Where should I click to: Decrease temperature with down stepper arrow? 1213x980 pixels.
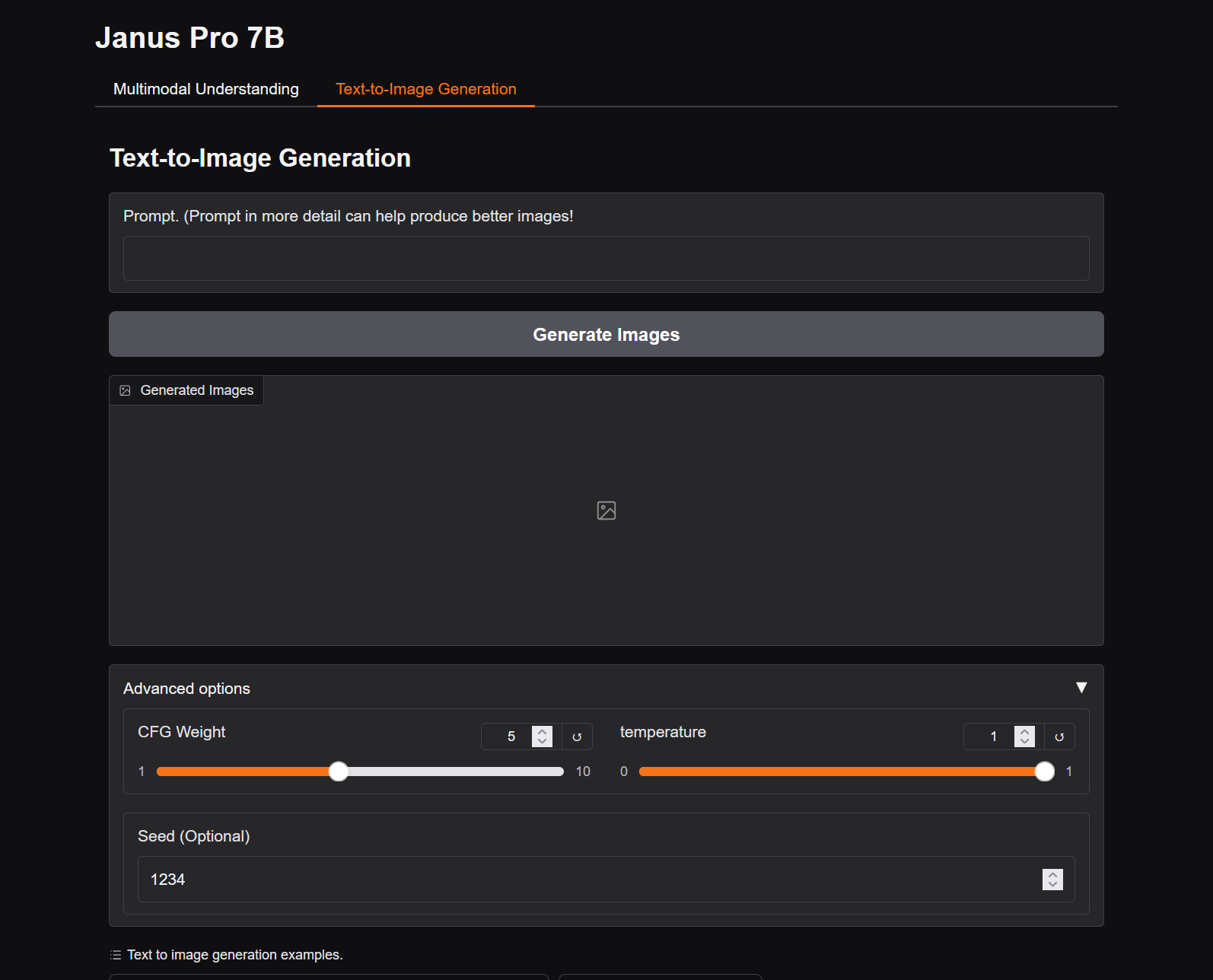(x=1024, y=742)
